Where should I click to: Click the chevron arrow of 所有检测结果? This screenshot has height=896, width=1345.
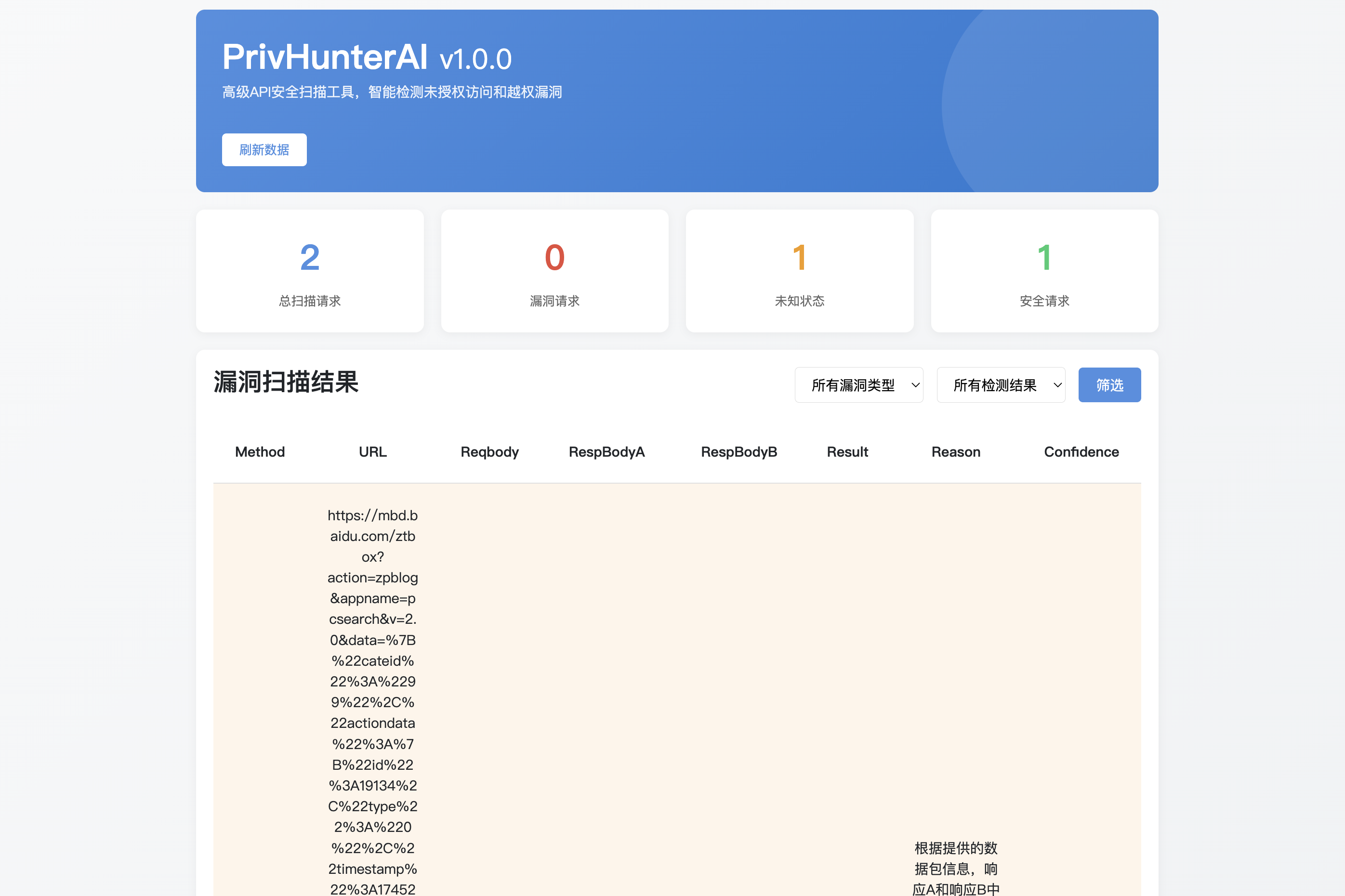coord(1057,385)
